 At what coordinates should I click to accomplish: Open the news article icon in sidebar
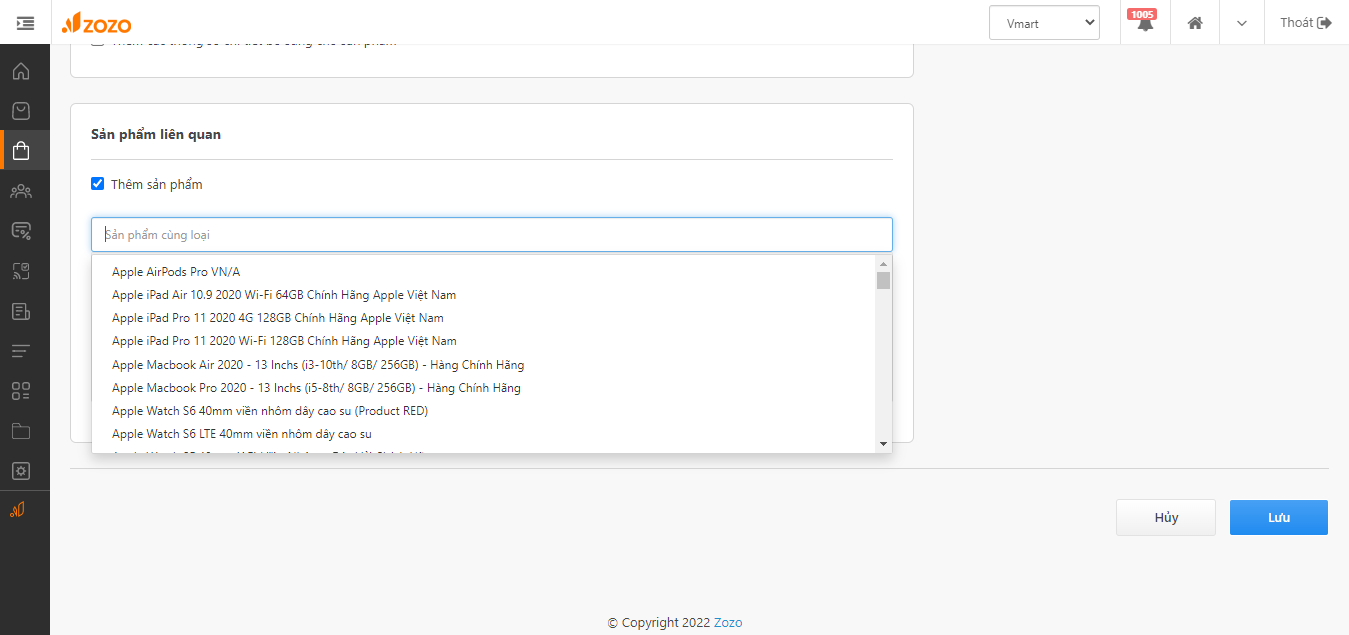tap(21, 311)
